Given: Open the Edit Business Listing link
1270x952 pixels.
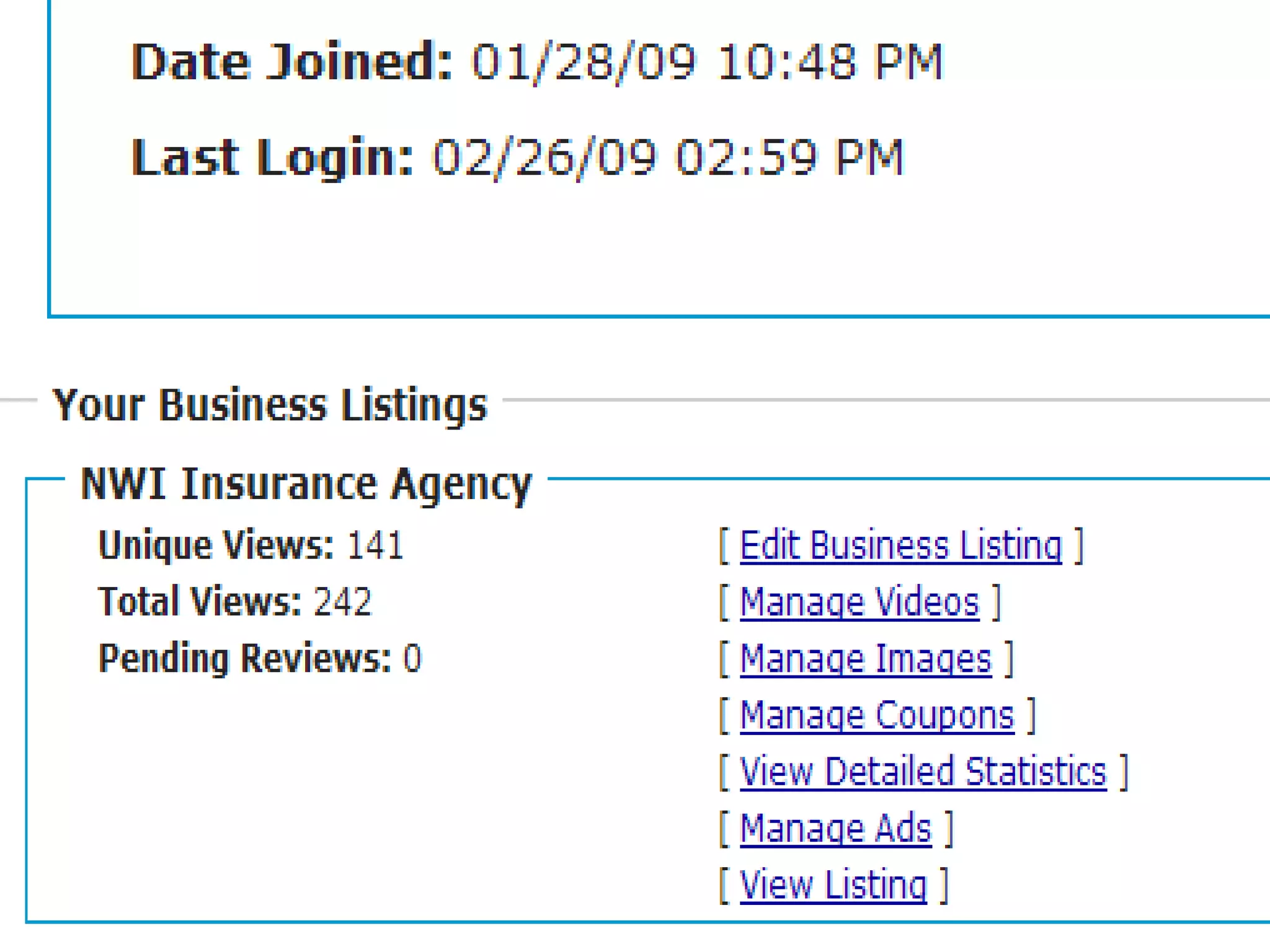Looking at the screenshot, I should coord(900,546).
